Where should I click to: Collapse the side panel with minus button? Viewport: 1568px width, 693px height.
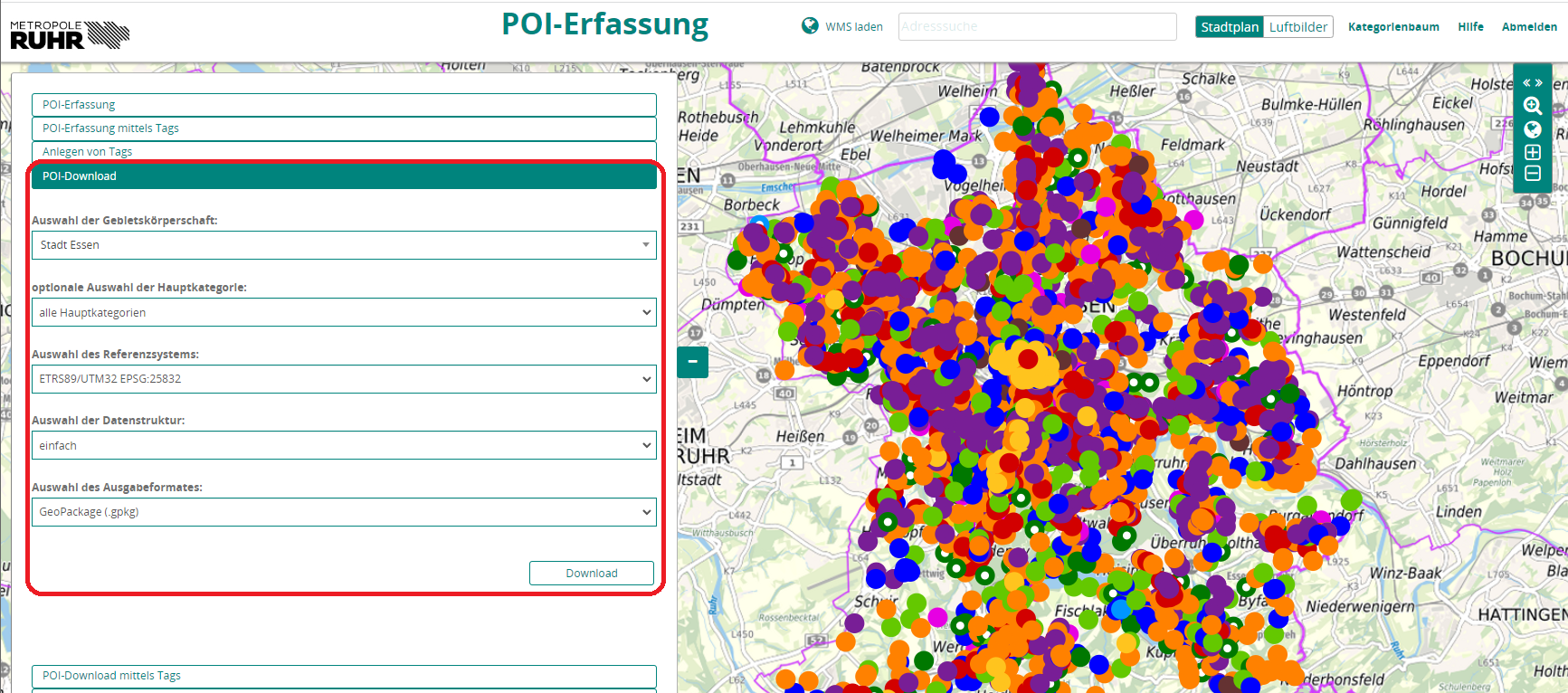click(692, 362)
